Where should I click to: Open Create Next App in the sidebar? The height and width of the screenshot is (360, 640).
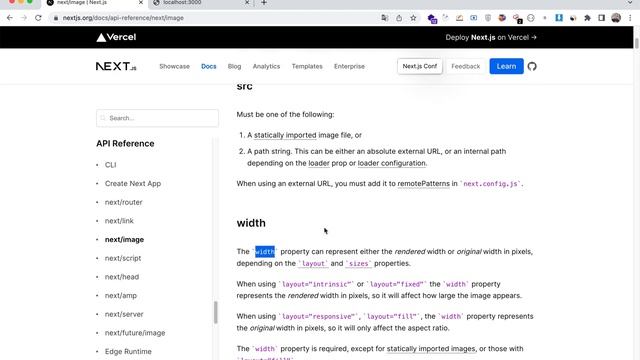(133, 184)
